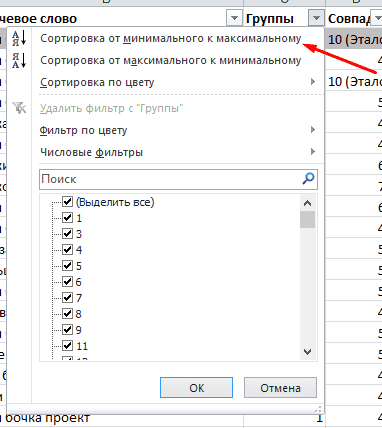The width and height of the screenshot is (382, 428).
Task: Open the Совпад column filter dropdown
Action: pyautogui.click(x=377, y=18)
